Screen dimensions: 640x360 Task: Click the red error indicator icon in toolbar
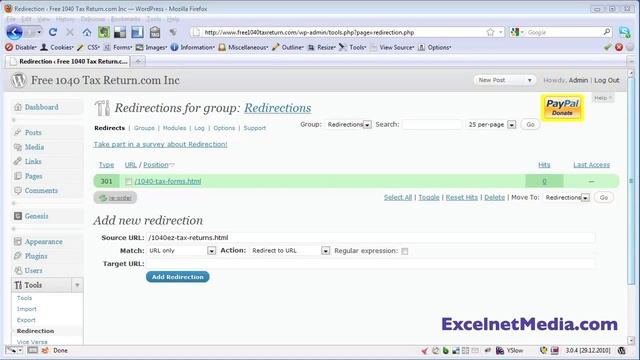click(x=619, y=47)
